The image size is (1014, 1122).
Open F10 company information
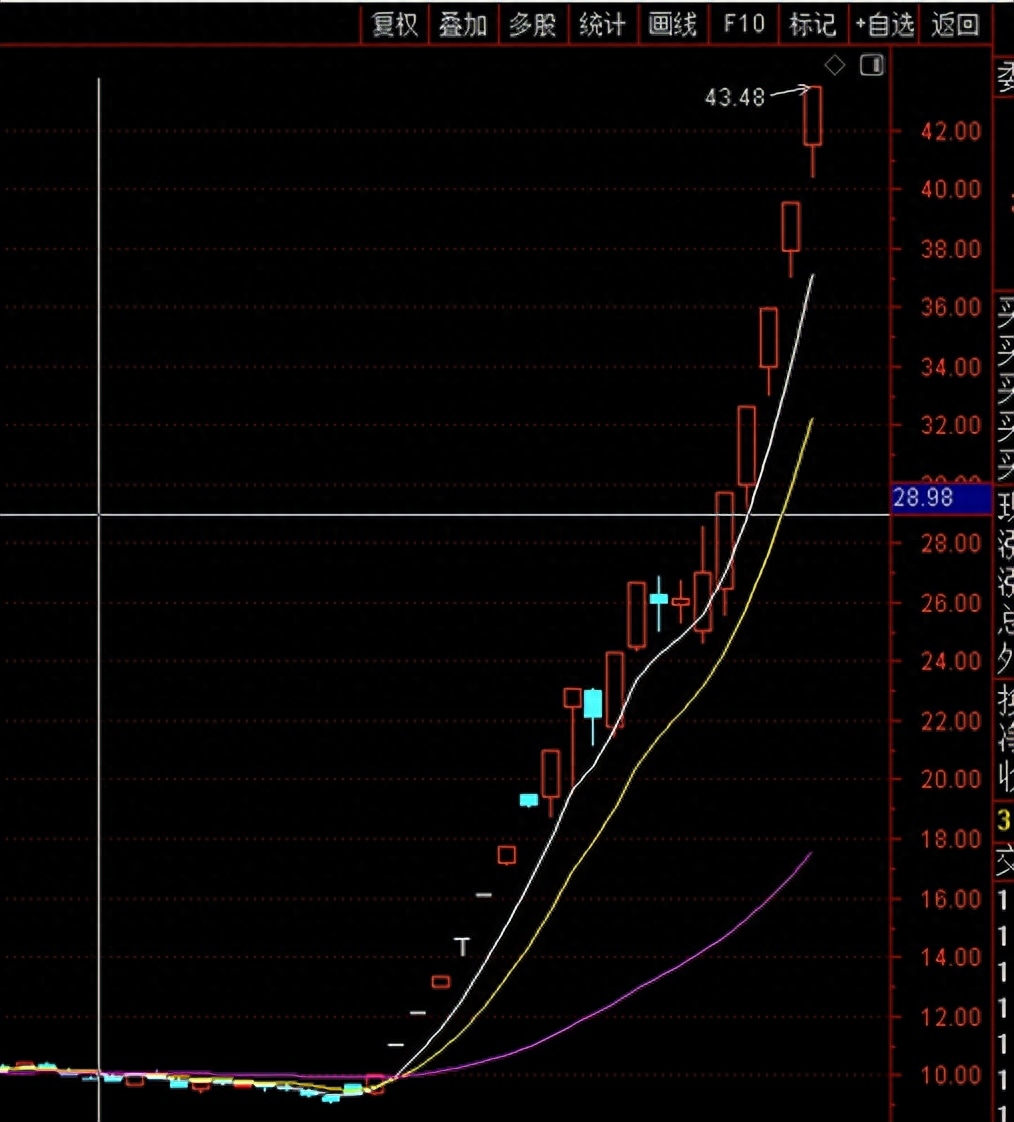[744, 25]
